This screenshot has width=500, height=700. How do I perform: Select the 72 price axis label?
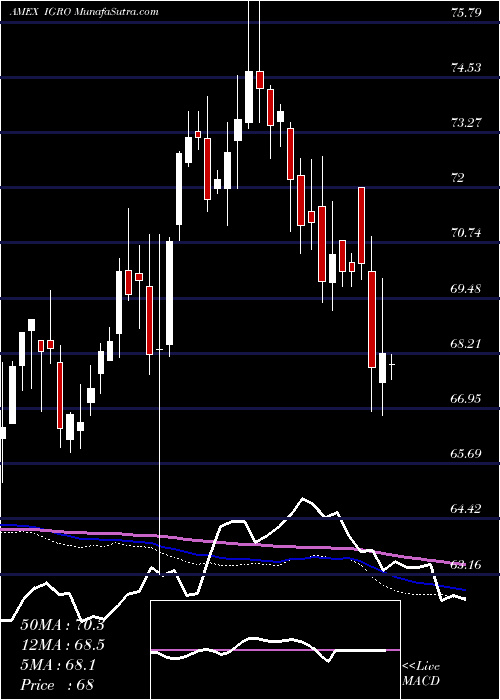coord(458,178)
